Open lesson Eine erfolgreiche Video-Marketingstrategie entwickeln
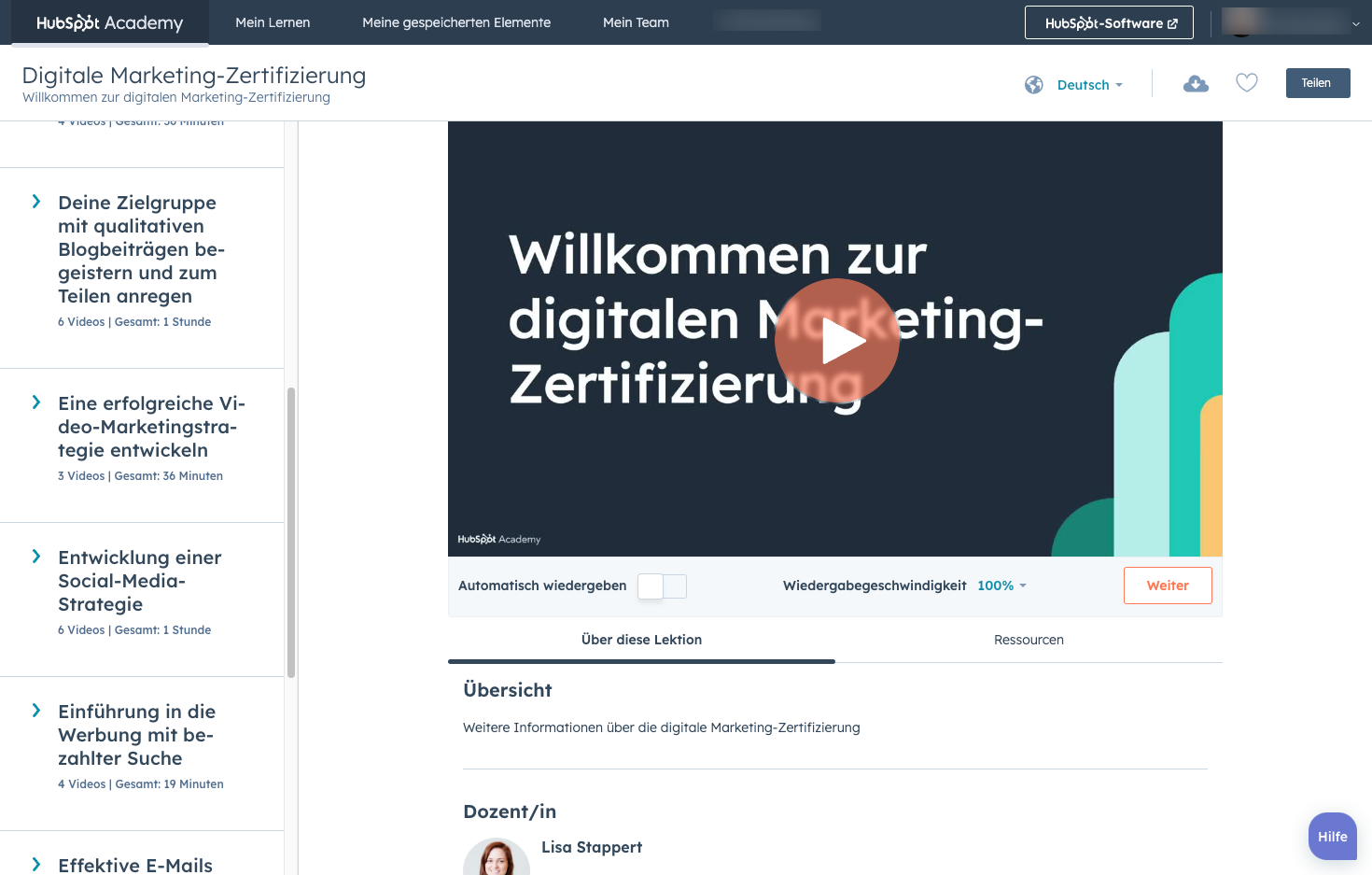 click(x=151, y=427)
